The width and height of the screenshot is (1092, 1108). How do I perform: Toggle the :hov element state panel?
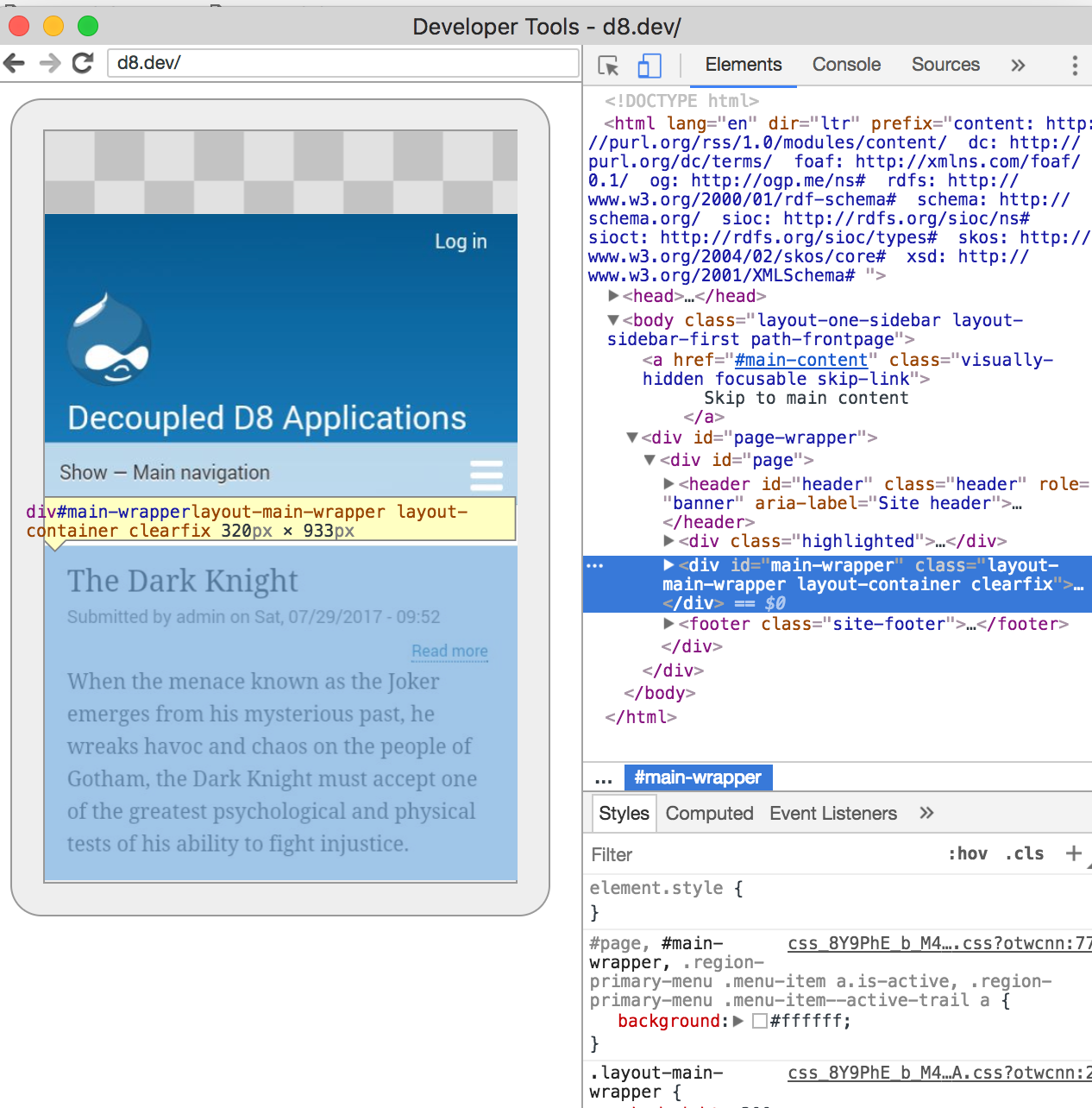coord(968,853)
